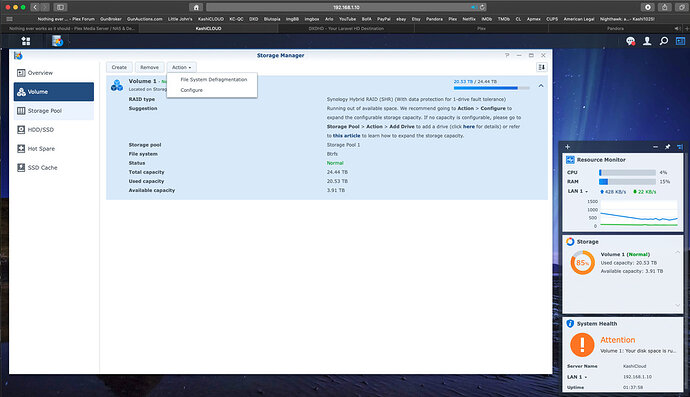The height and width of the screenshot is (397, 690).
Task: Toggle the DSM widgets panel icon
Action: coord(680,41)
